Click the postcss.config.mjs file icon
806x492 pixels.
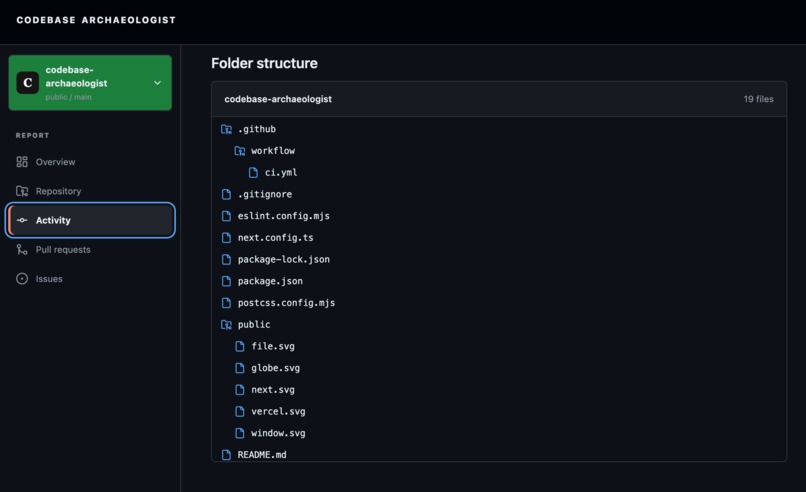tap(226, 303)
